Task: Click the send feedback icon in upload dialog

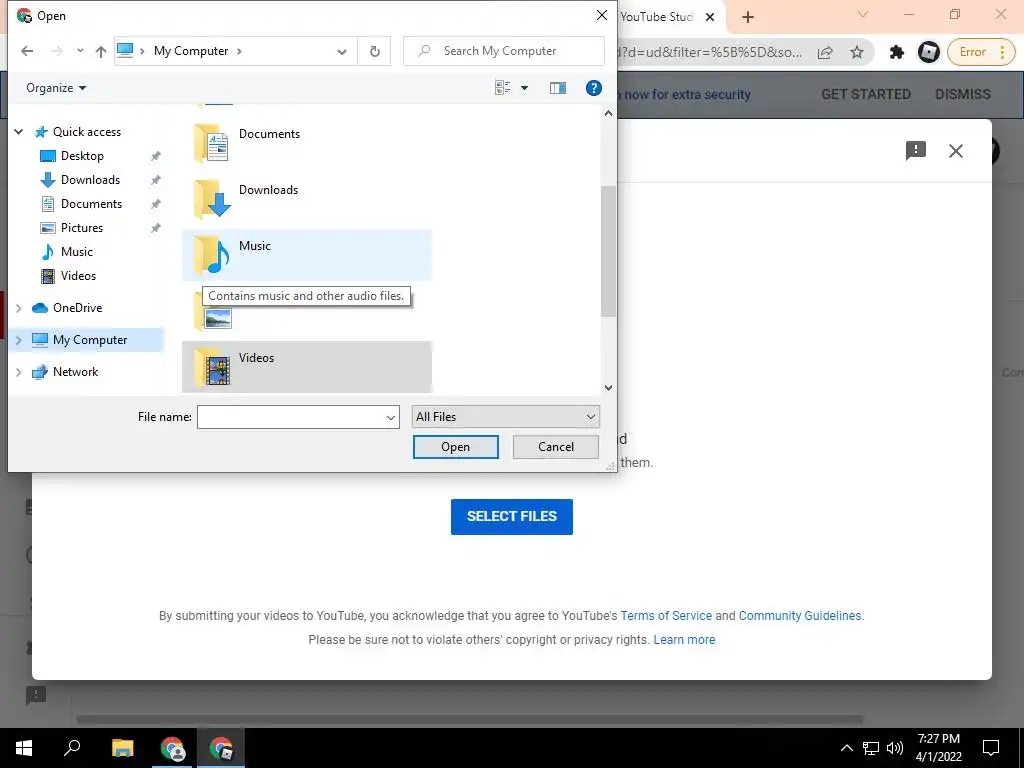Action: point(916,151)
